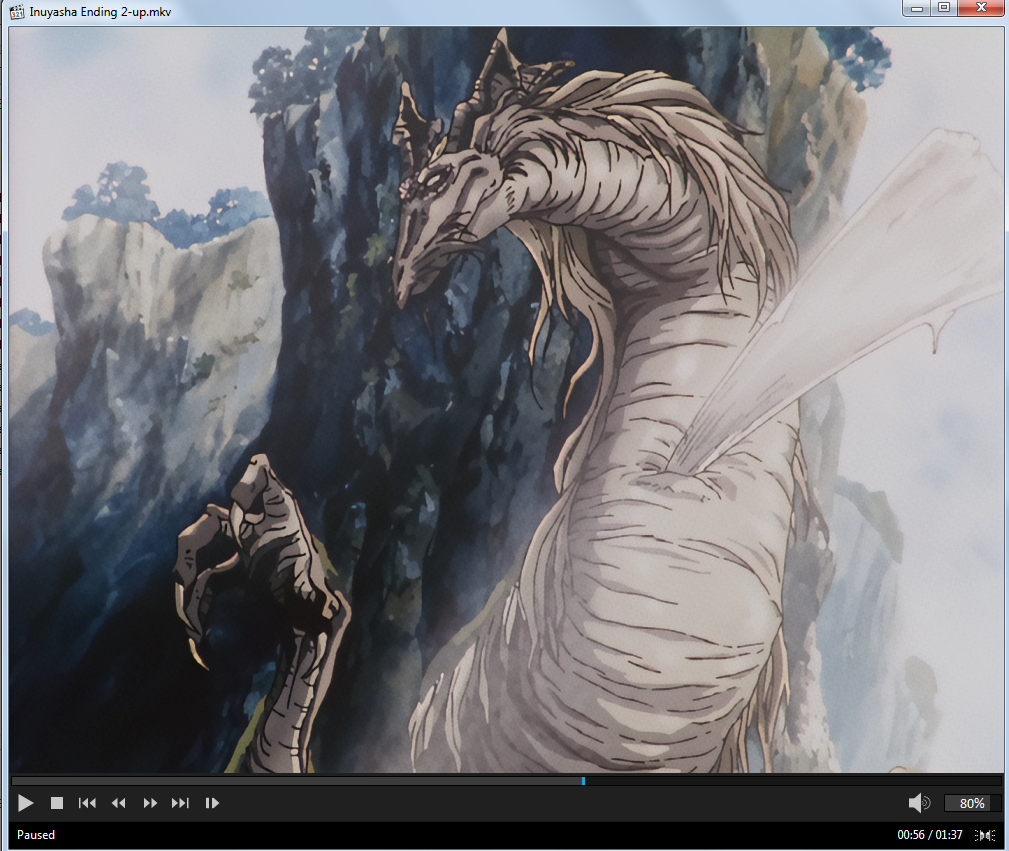Click the 00:56 / 01:37 time display
Image resolution: width=1009 pixels, height=851 pixels.
point(930,835)
